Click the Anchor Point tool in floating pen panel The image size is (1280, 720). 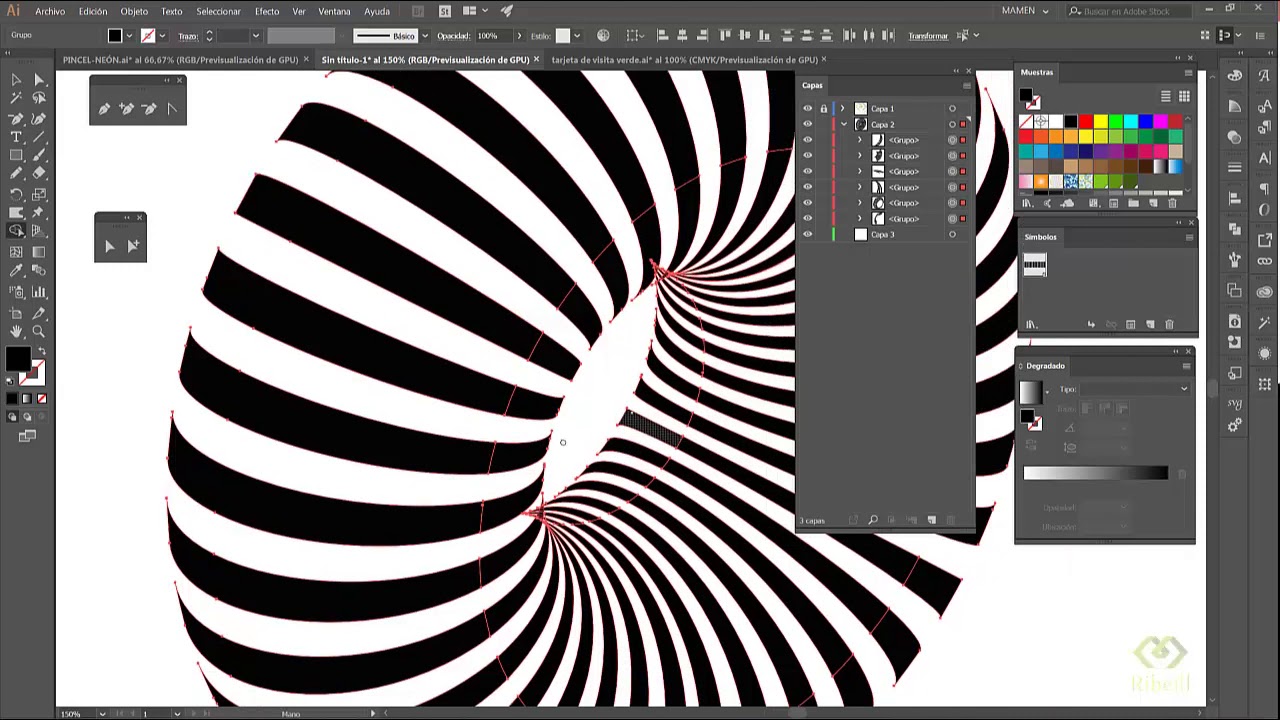[171, 109]
